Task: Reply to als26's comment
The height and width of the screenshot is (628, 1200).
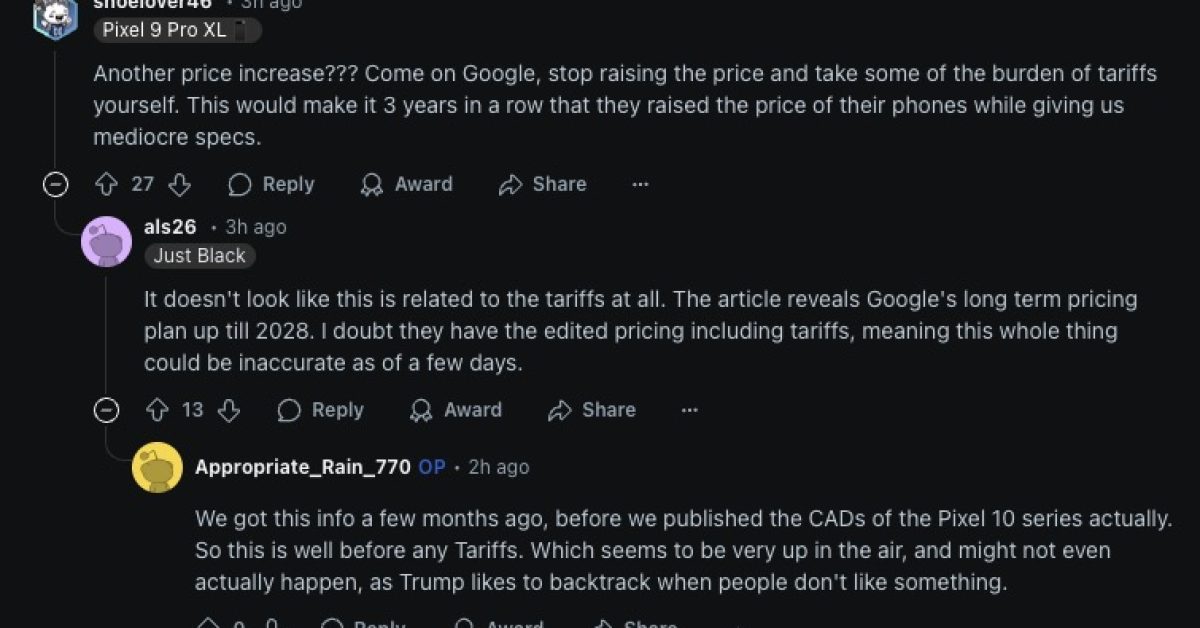Action: 321,410
